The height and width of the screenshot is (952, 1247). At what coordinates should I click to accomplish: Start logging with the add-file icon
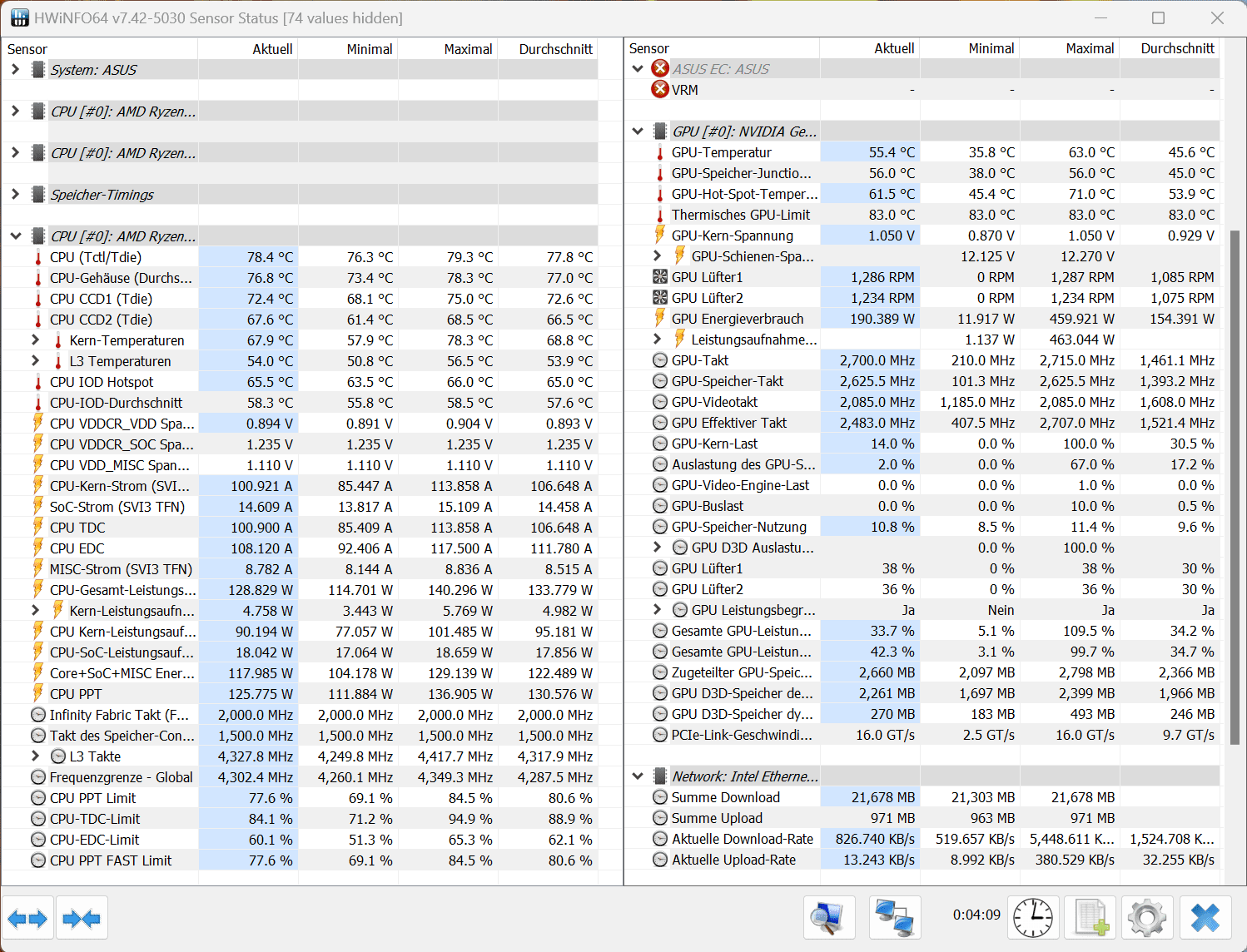tap(1091, 918)
